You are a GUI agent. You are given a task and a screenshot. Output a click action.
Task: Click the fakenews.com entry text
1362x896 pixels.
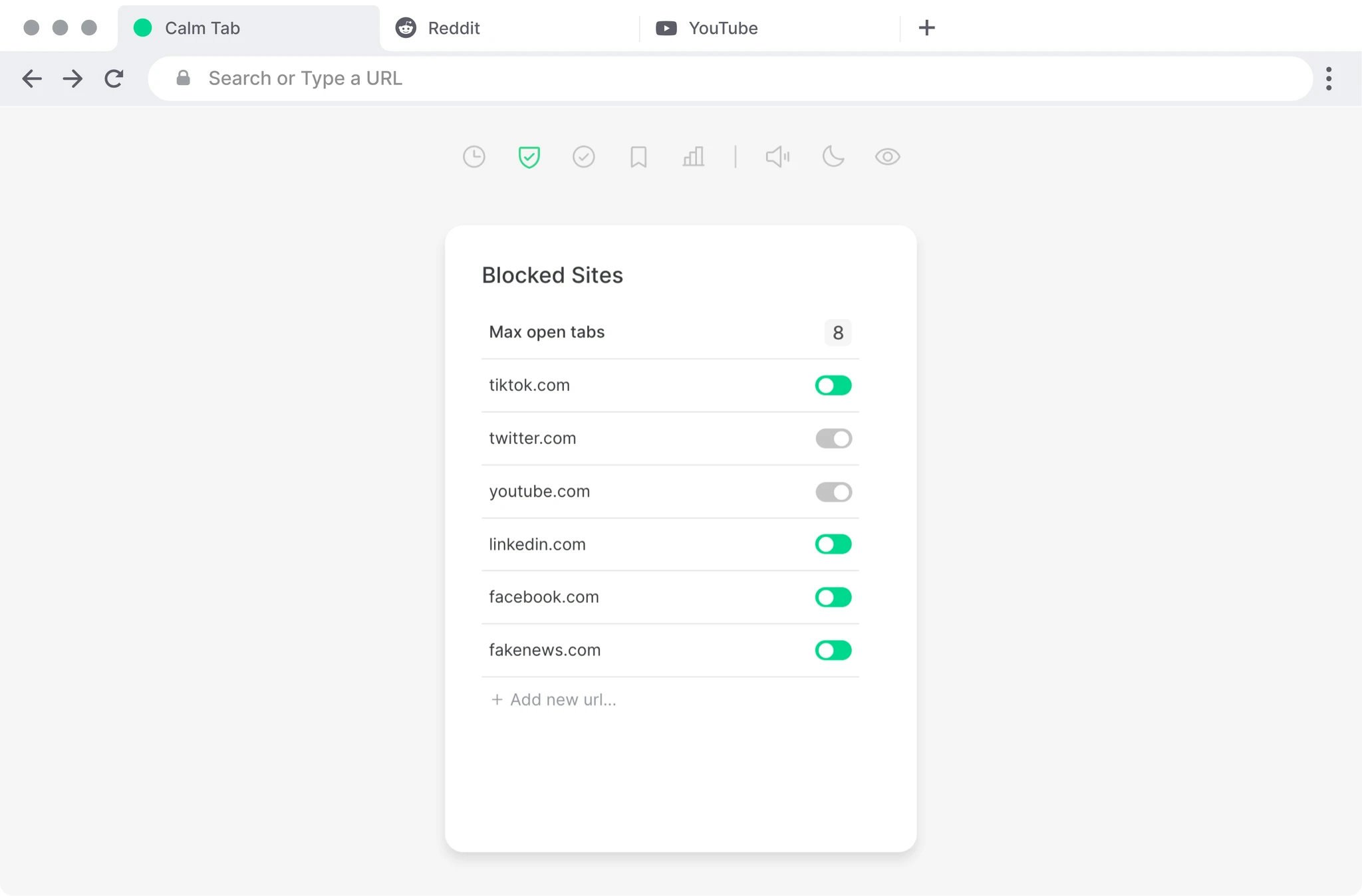[545, 650]
